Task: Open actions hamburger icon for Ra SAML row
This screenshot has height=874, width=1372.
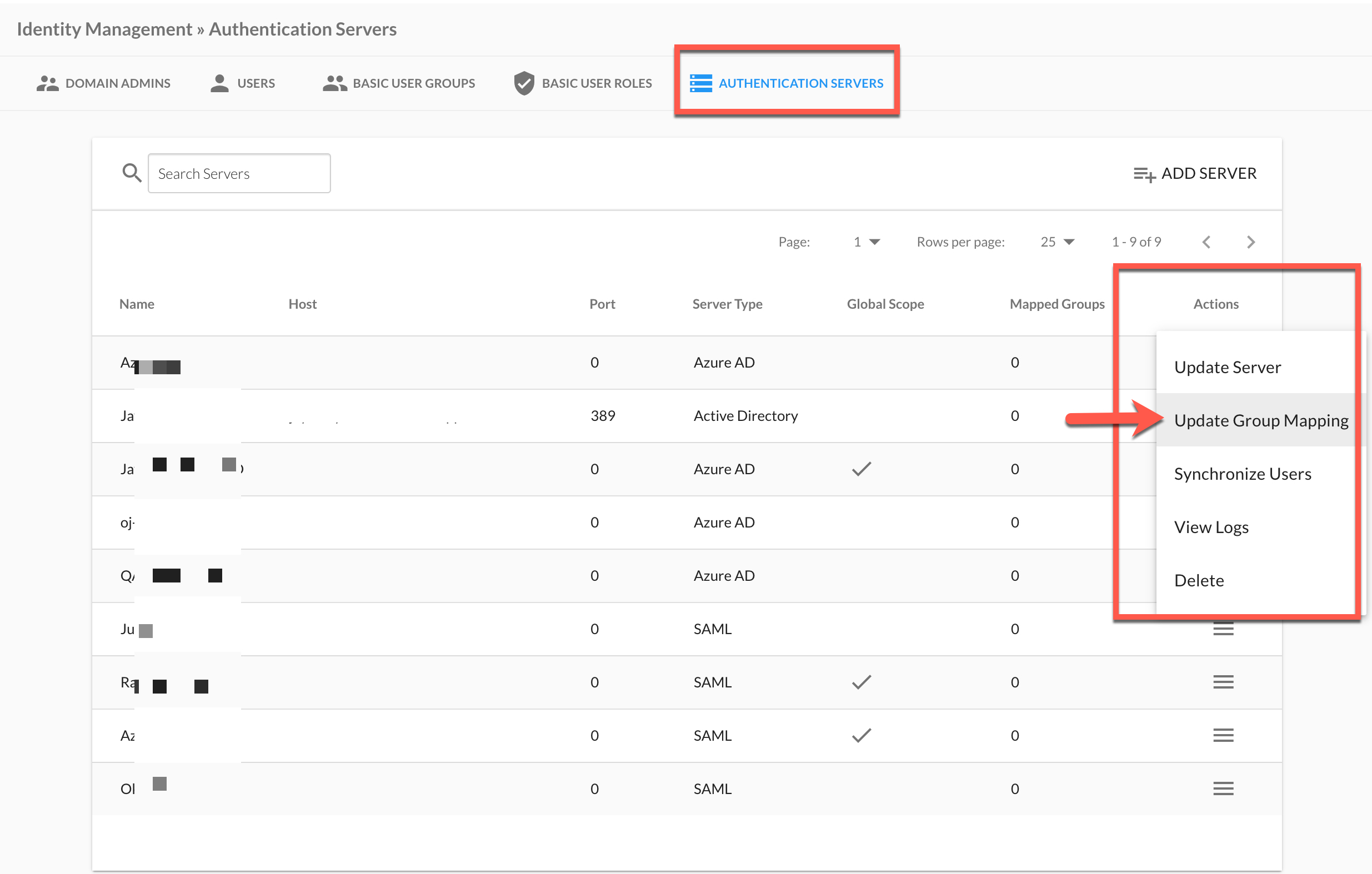Action: (x=1223, y=682)
